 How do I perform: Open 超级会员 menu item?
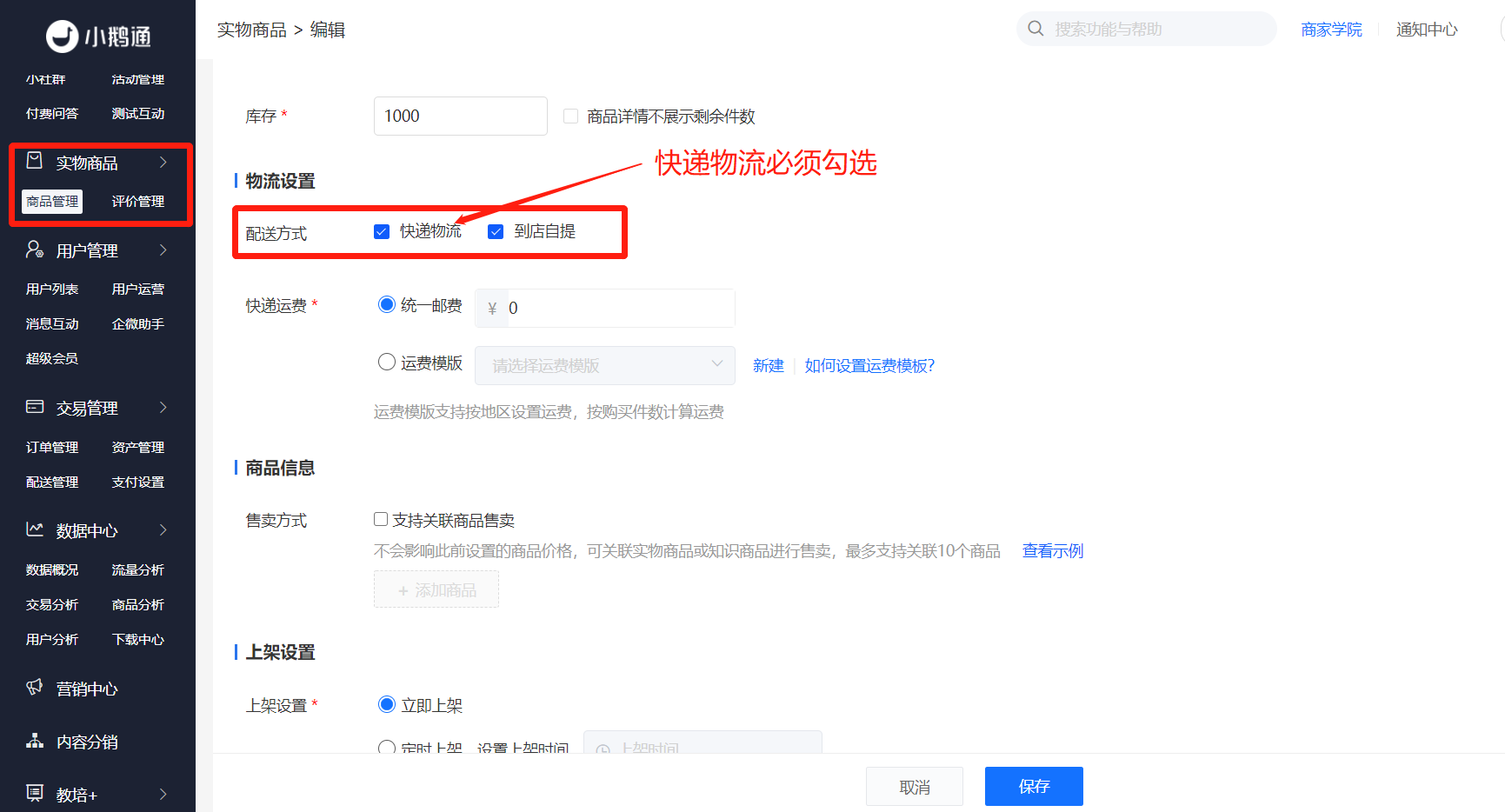pos(52,359)
